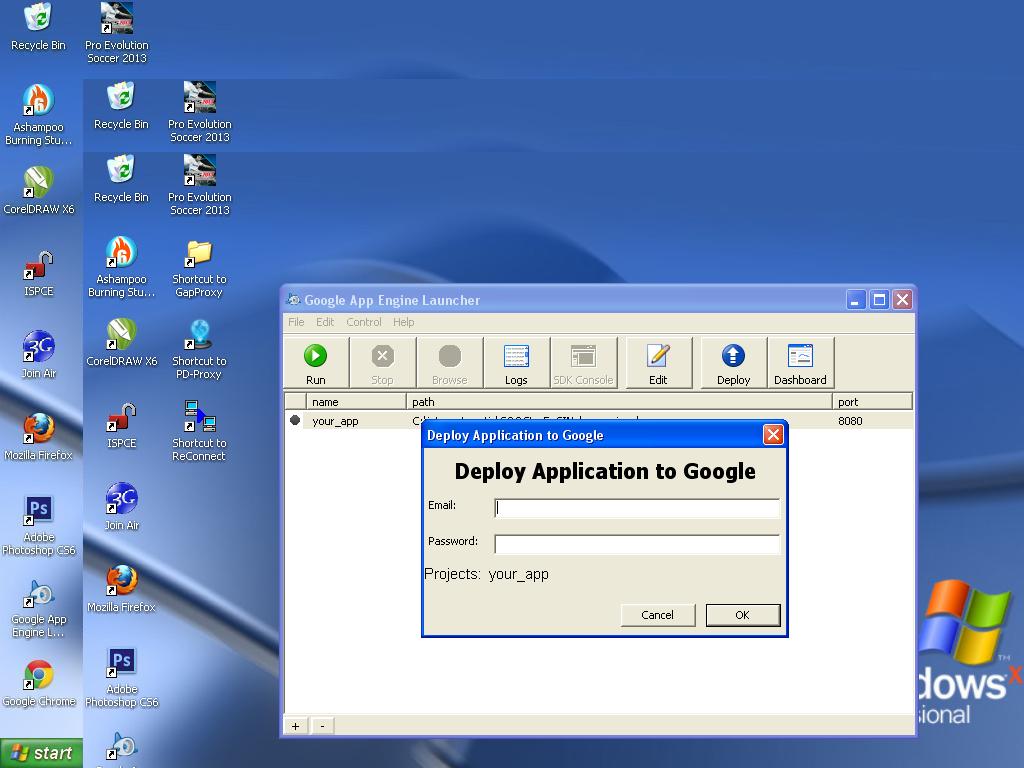Click OK in Deploy dialog
Viewport: 1024px width, 768px height.
(743, 615)
